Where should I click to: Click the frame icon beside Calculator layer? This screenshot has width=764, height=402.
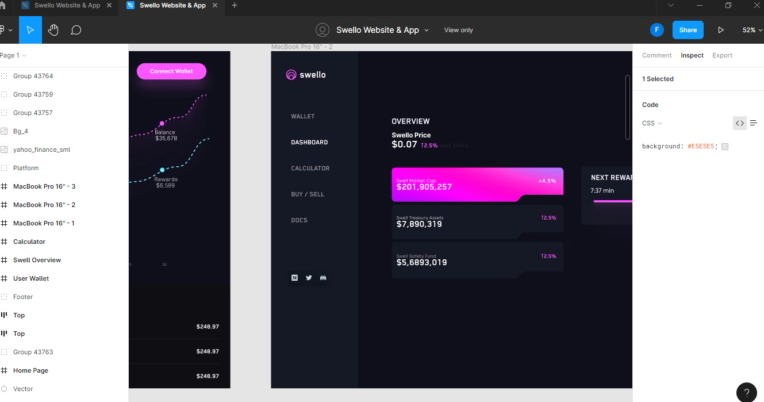tap(4, 242)
